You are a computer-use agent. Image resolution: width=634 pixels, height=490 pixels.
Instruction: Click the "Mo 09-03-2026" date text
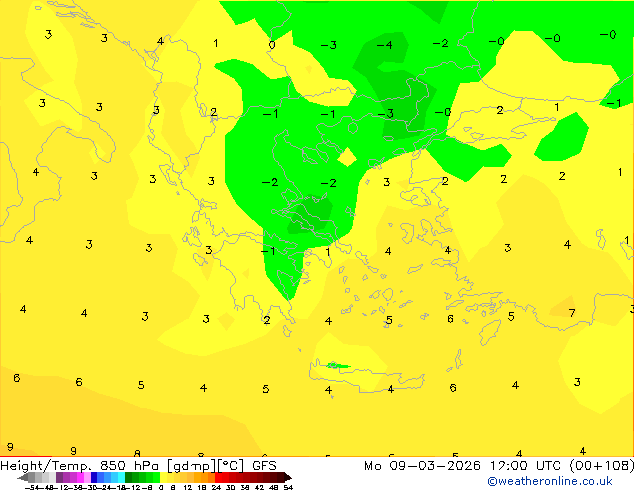point(422,466)
